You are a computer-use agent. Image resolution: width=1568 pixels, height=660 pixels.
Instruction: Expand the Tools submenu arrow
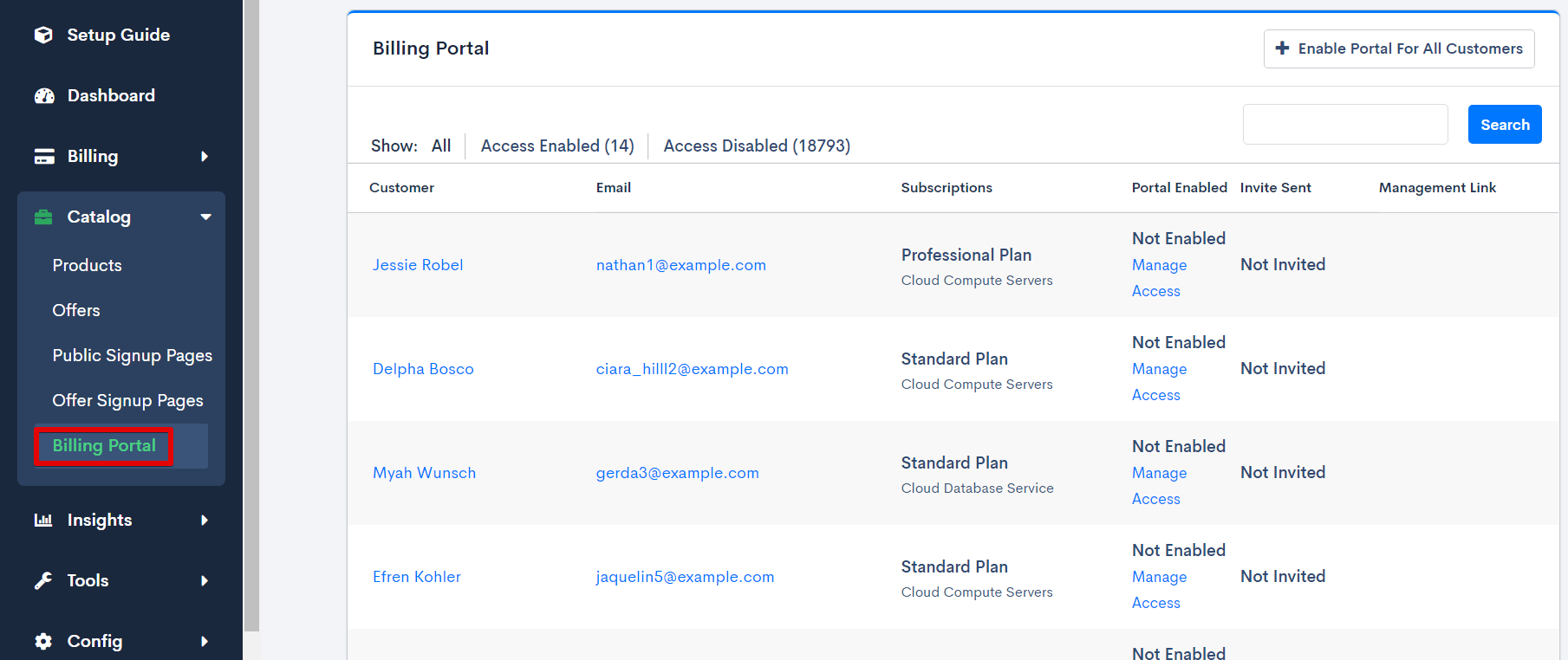(205, 581)
